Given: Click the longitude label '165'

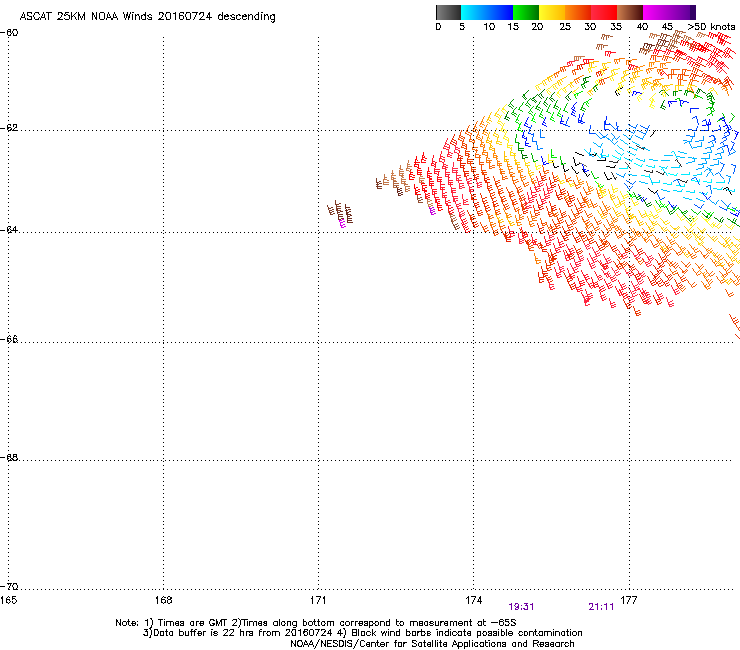Looking at the screenshot, I should (8, 600).
